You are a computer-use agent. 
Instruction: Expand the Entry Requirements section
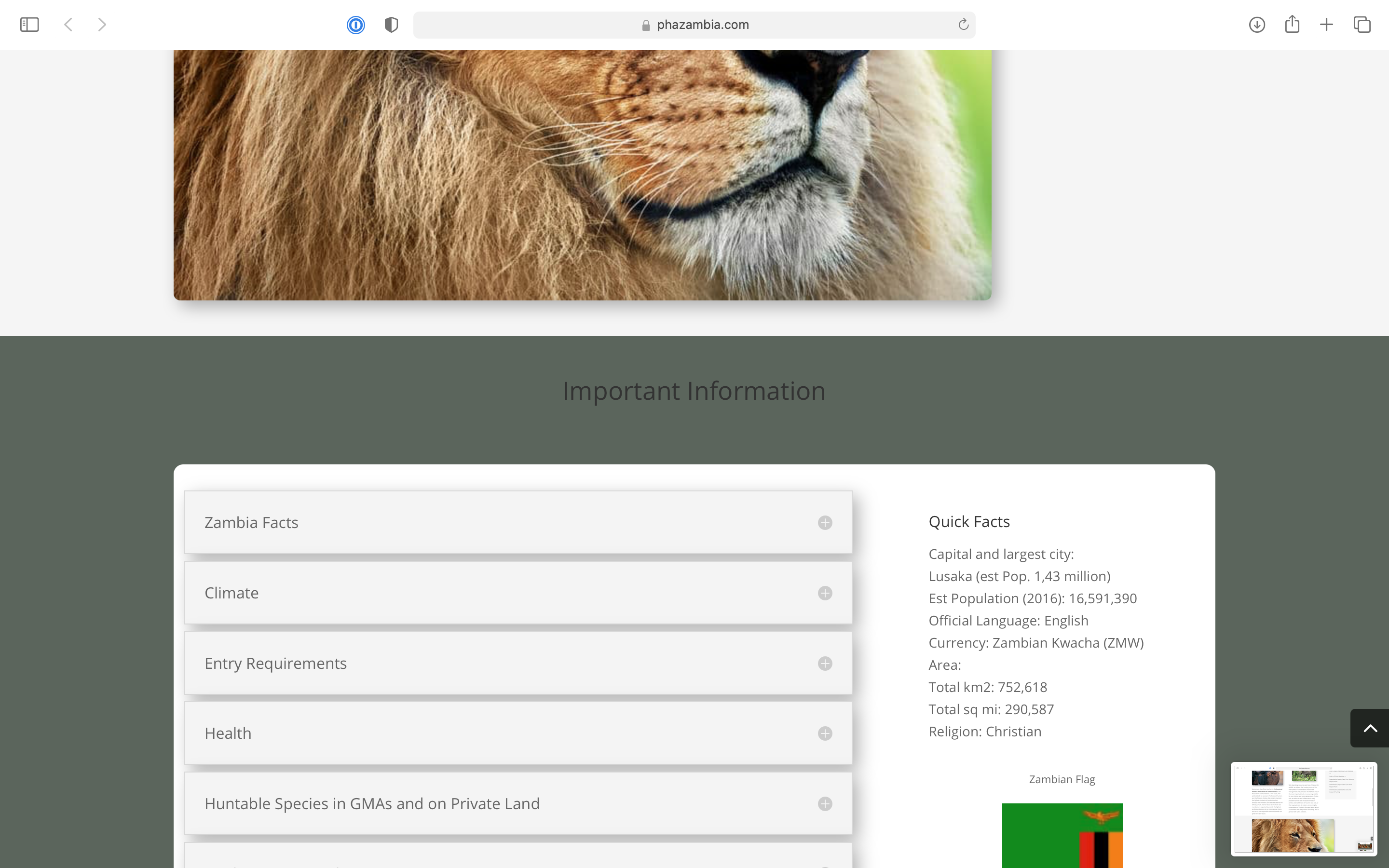coord(518,663)
